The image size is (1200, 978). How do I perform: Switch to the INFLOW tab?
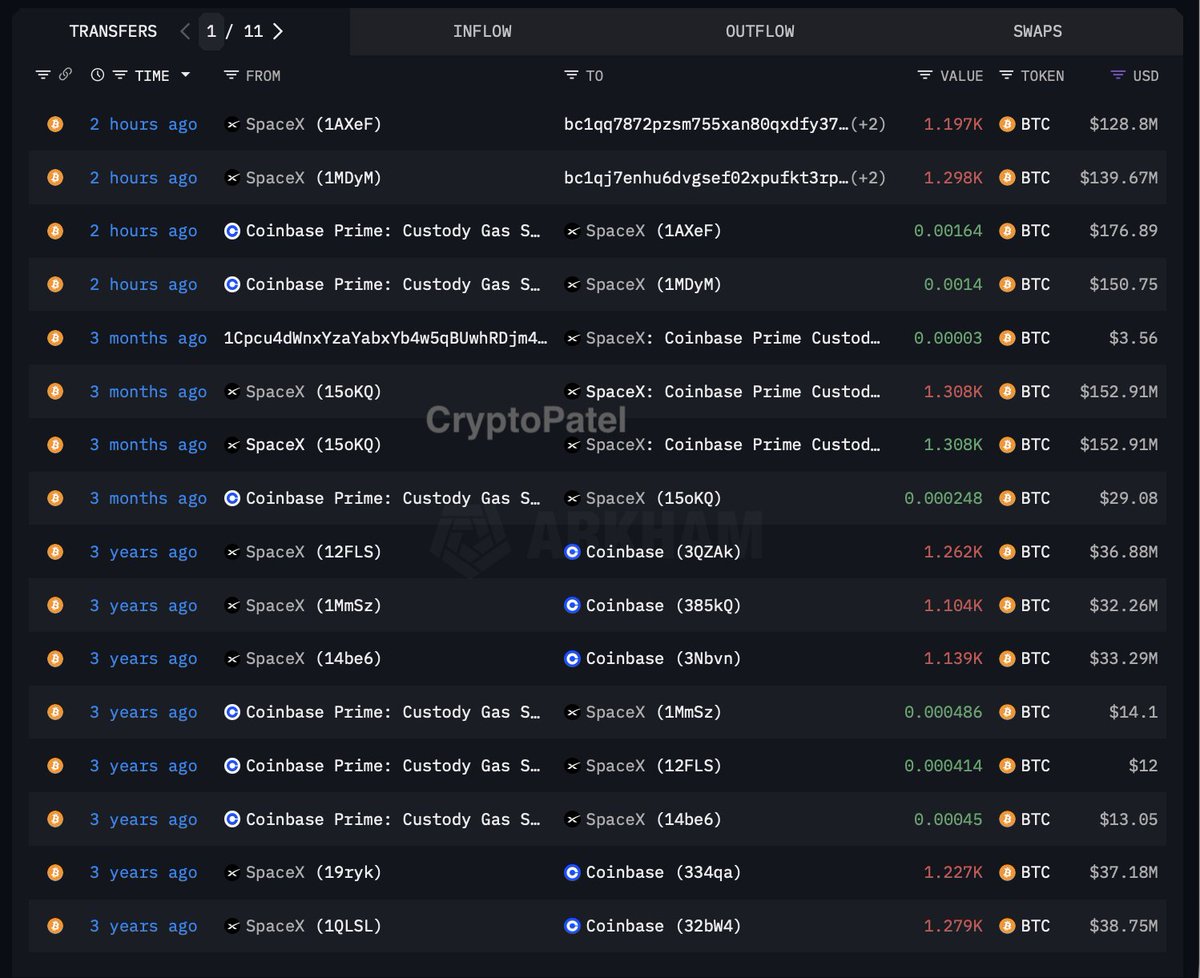click(x=482, y=31)
